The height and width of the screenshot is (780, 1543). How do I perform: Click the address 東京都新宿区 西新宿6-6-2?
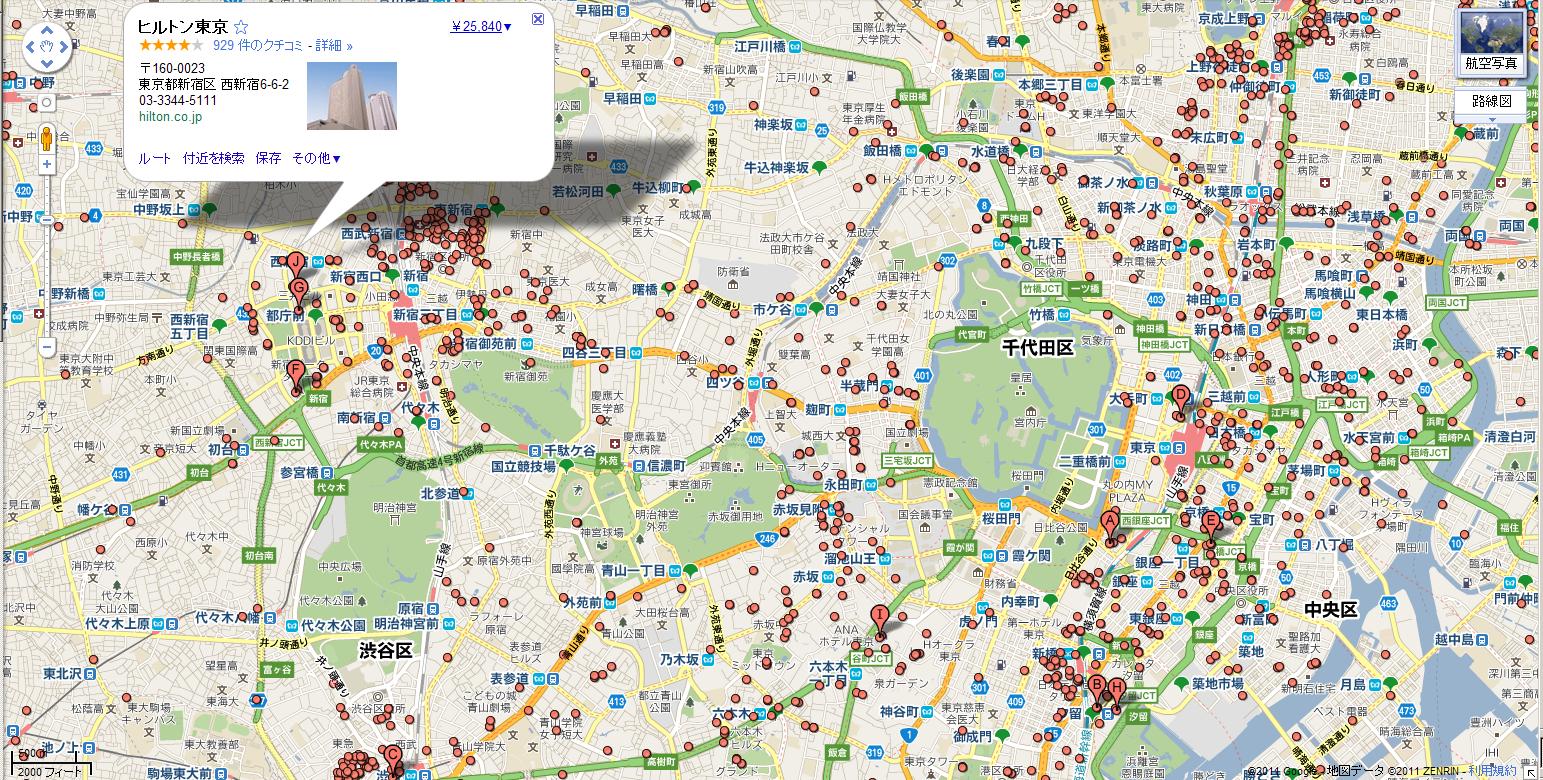coord(214,84)
